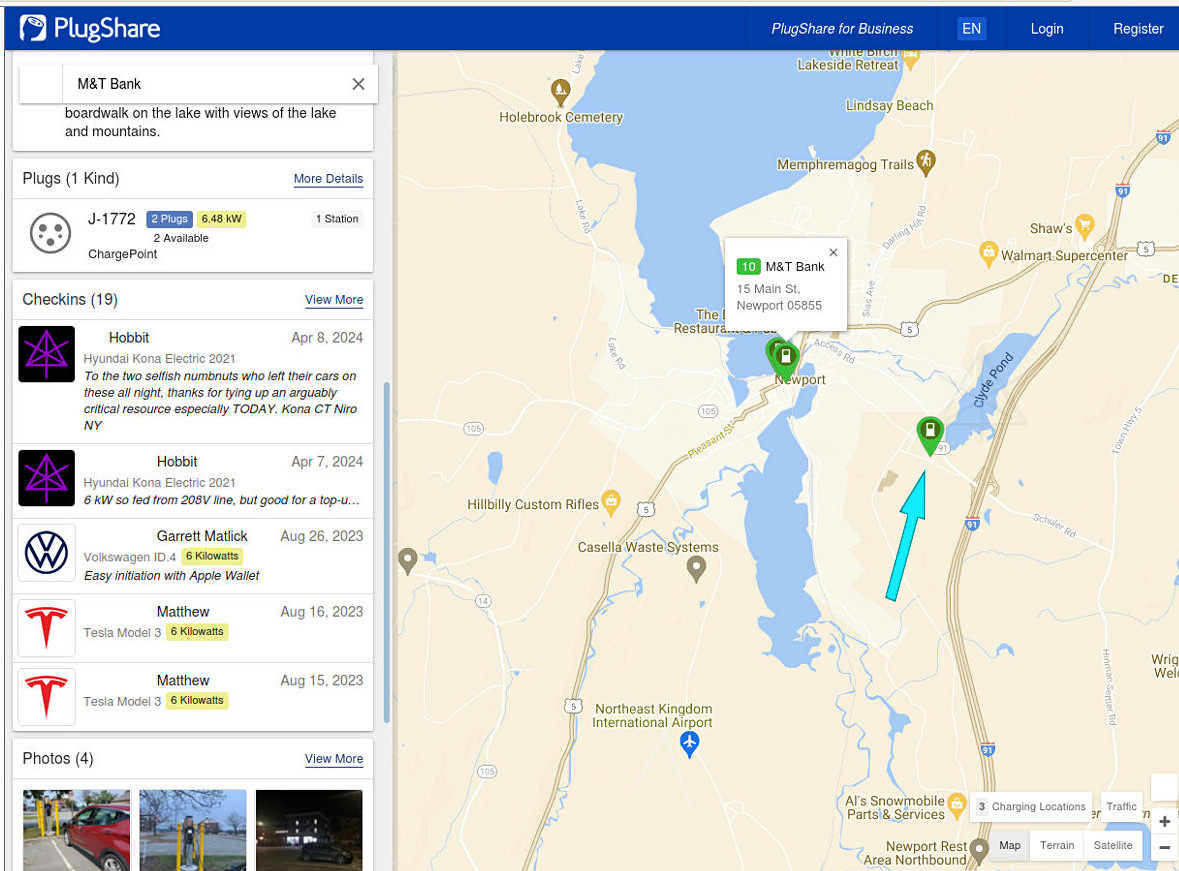
Task: Click the Walmart Supercenter shopping pin
Action: pos(989,250)
